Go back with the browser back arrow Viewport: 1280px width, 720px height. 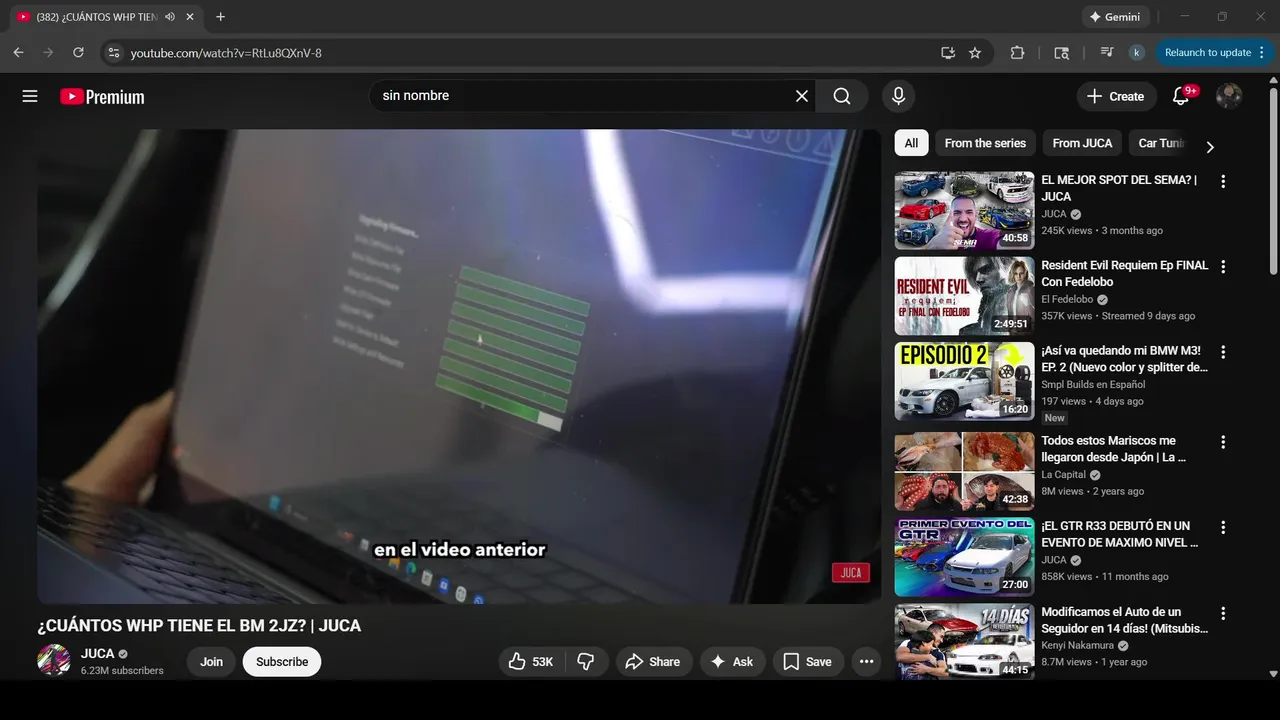point(18,52)
